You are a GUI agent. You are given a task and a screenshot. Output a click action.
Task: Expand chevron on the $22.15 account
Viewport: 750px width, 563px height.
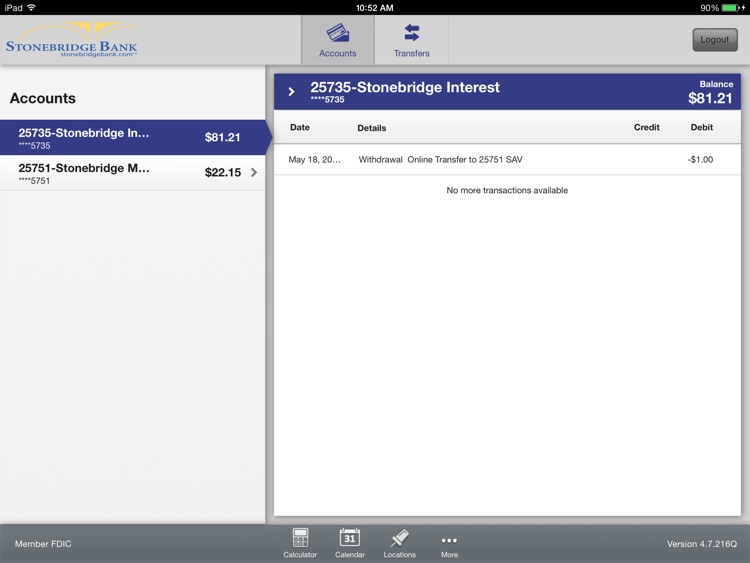click(254, 172)
